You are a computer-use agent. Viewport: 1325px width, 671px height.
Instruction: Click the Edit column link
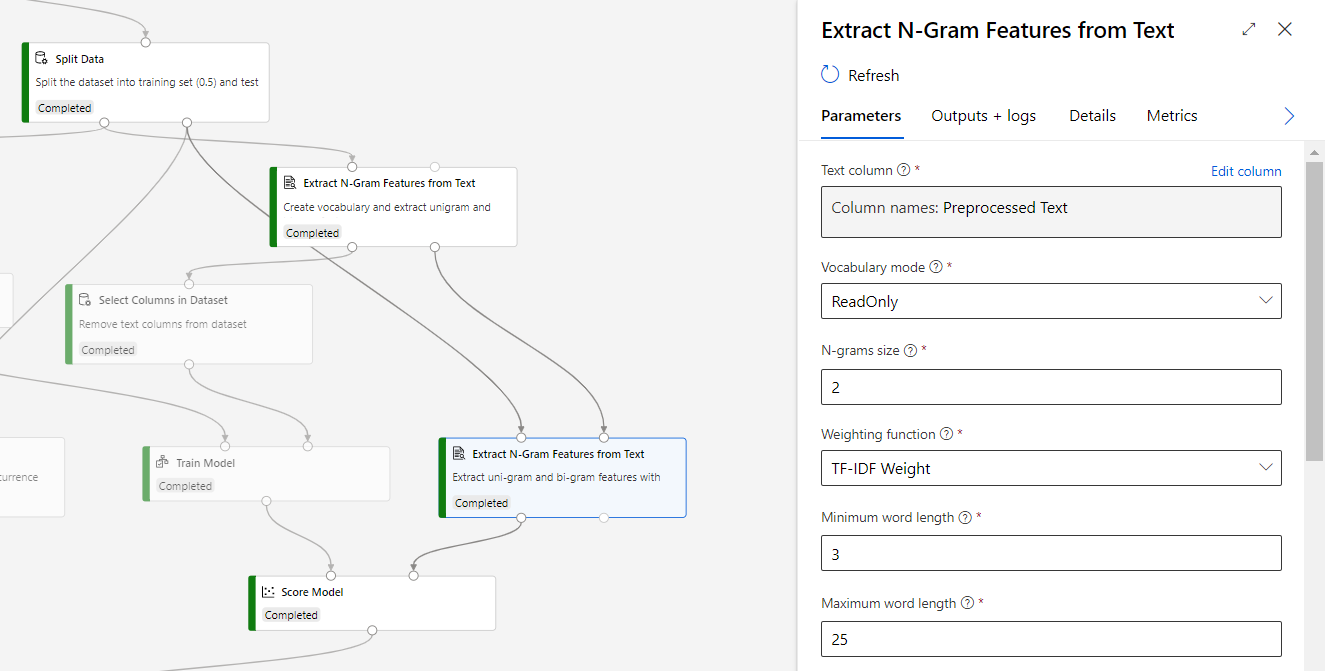pyautogui.click(x=1246, y=171)
